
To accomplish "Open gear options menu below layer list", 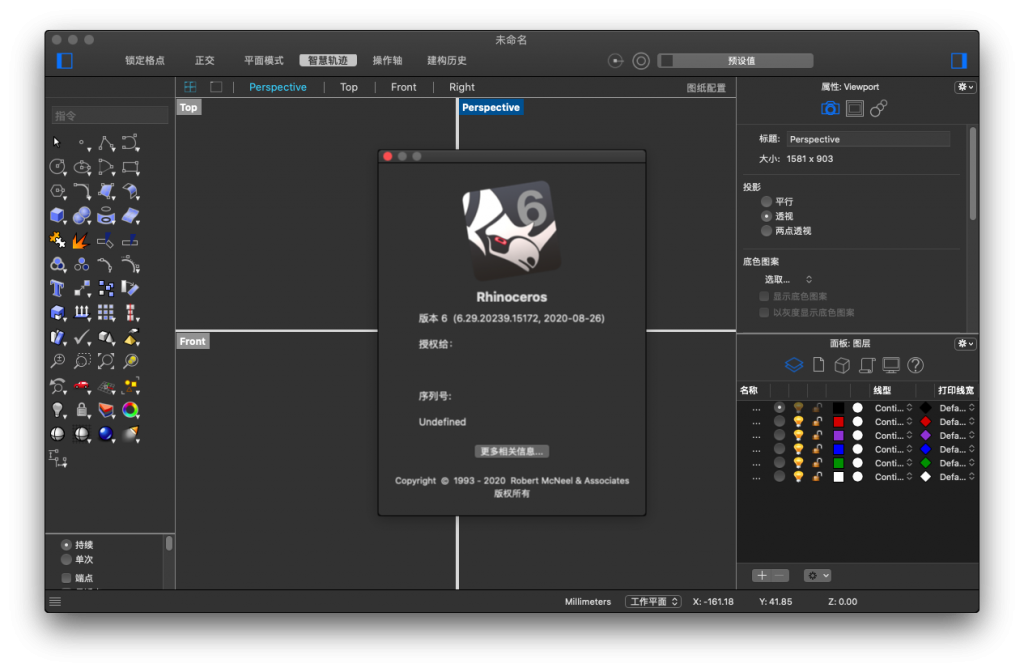I will click(817, 575).
